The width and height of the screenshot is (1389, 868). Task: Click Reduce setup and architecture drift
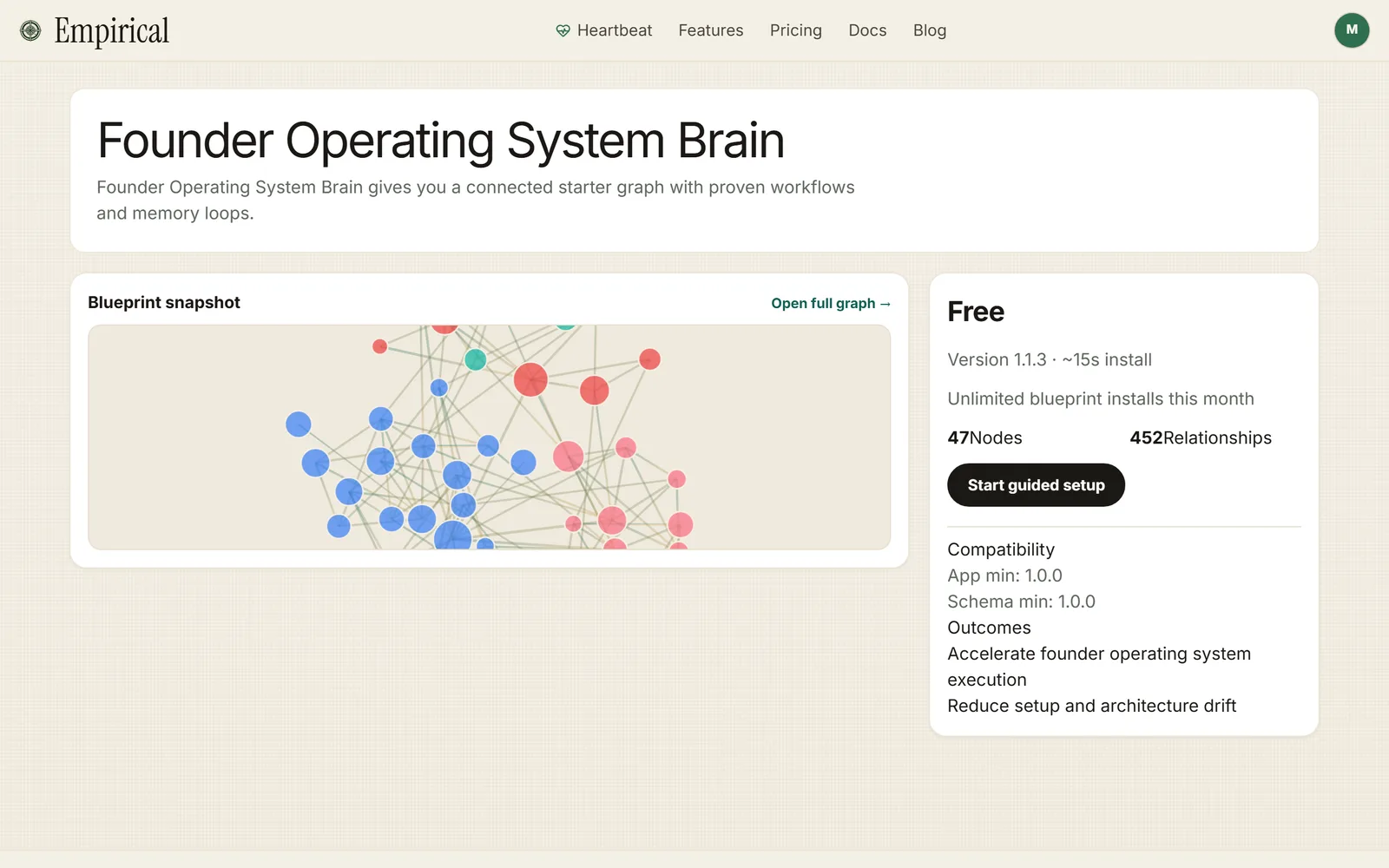coord(1091,706)
